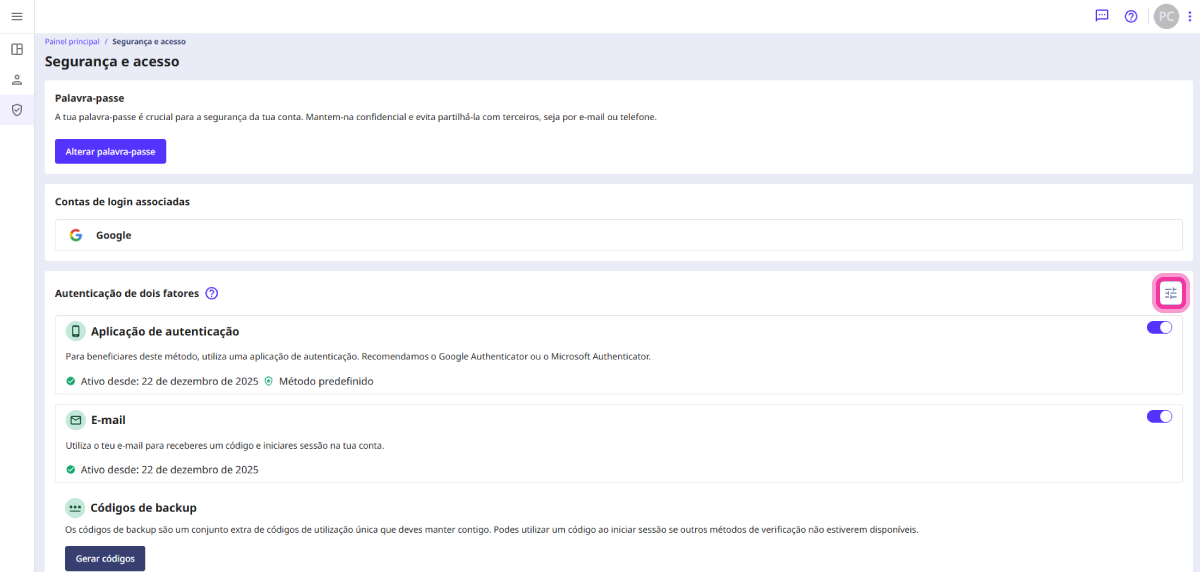The image size is (1200, 572).
Task: Open the vertical dots account menu
Action: point(1190,16)
